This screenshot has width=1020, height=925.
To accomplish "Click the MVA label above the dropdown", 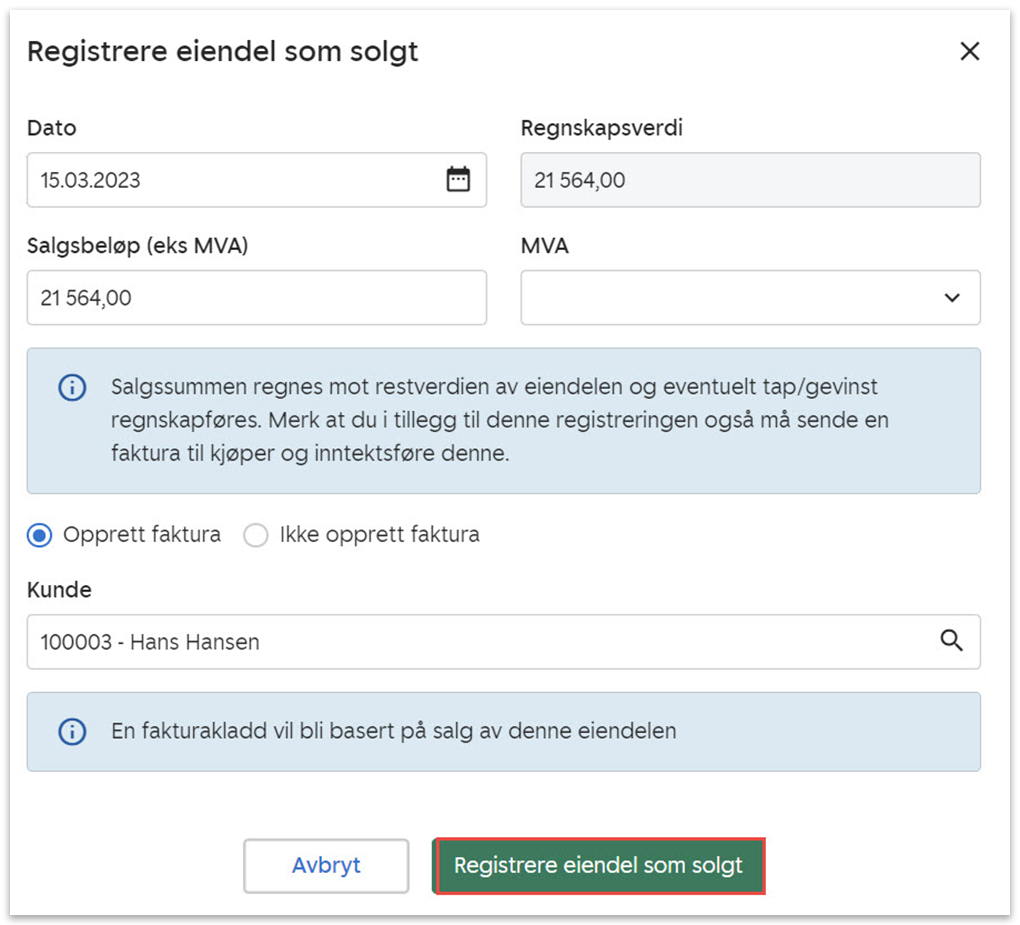I will point(544,246).
